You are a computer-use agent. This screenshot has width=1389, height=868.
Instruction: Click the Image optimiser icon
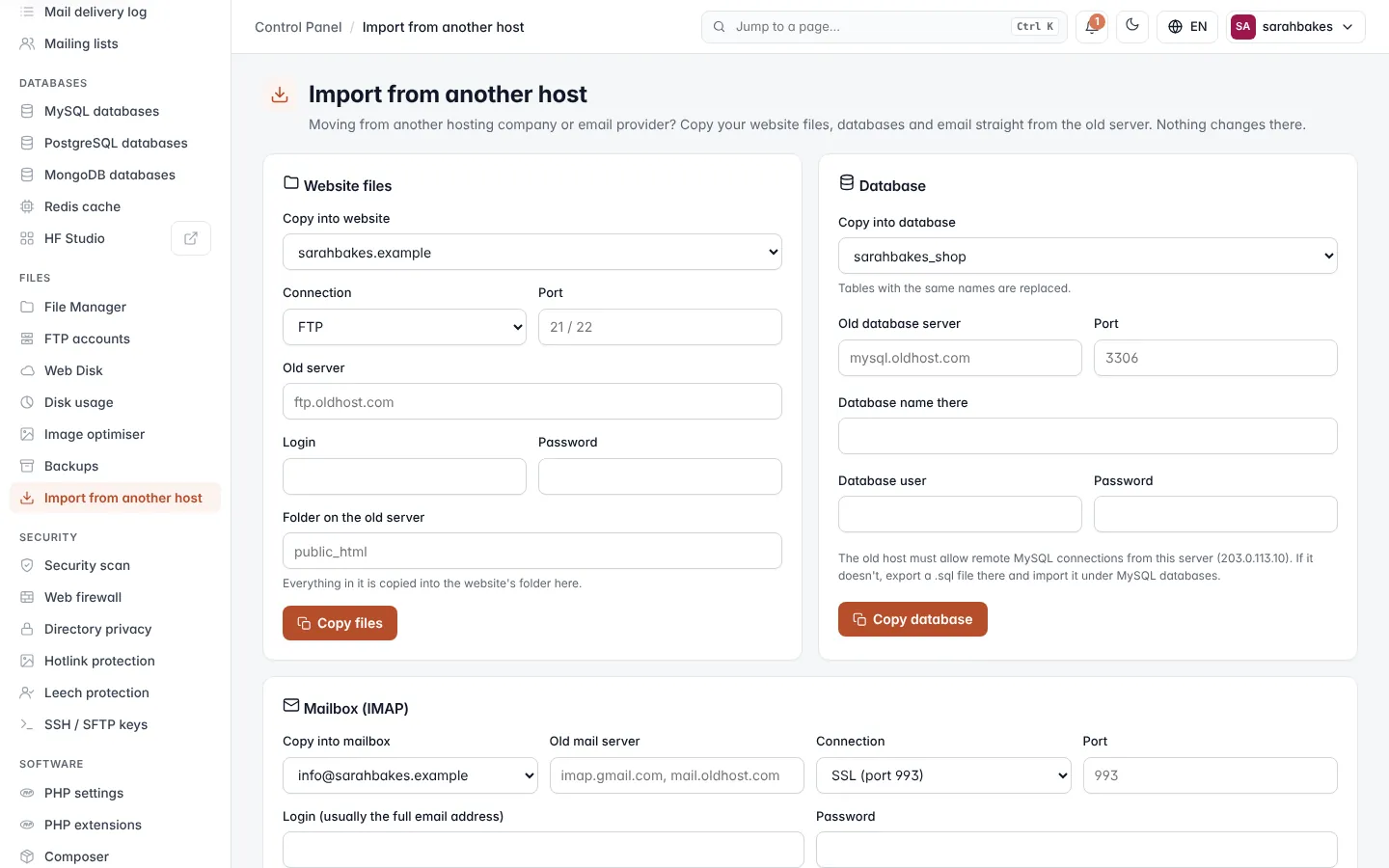27,434
